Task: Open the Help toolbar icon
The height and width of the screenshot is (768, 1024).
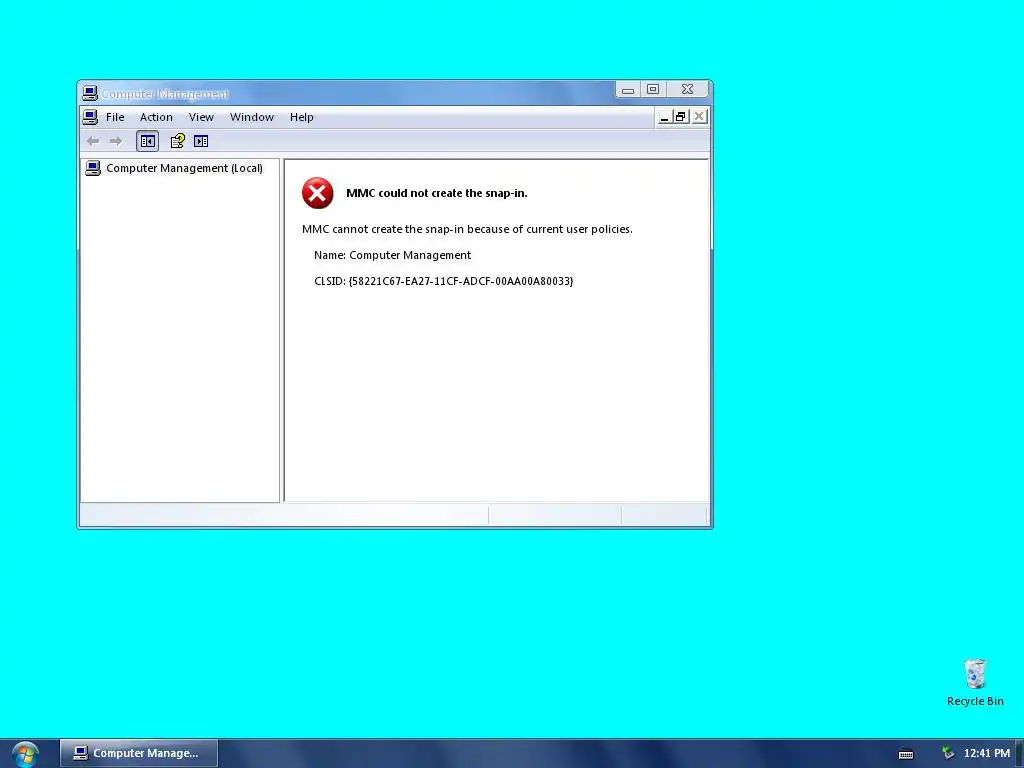Action: point(177,141)
